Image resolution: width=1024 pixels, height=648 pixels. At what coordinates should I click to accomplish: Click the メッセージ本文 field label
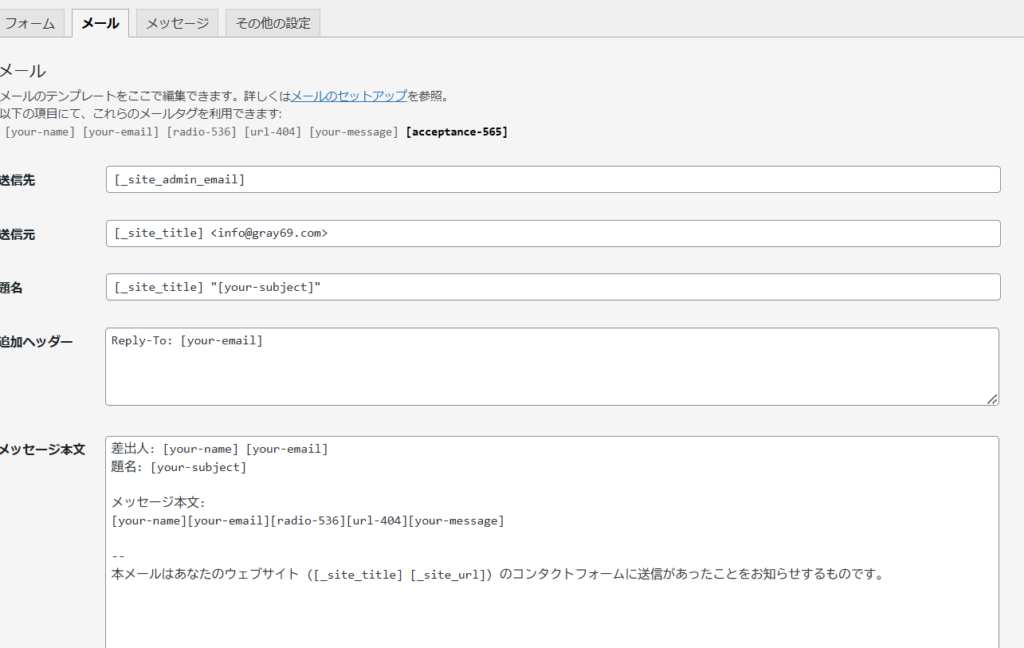point(42,450)
